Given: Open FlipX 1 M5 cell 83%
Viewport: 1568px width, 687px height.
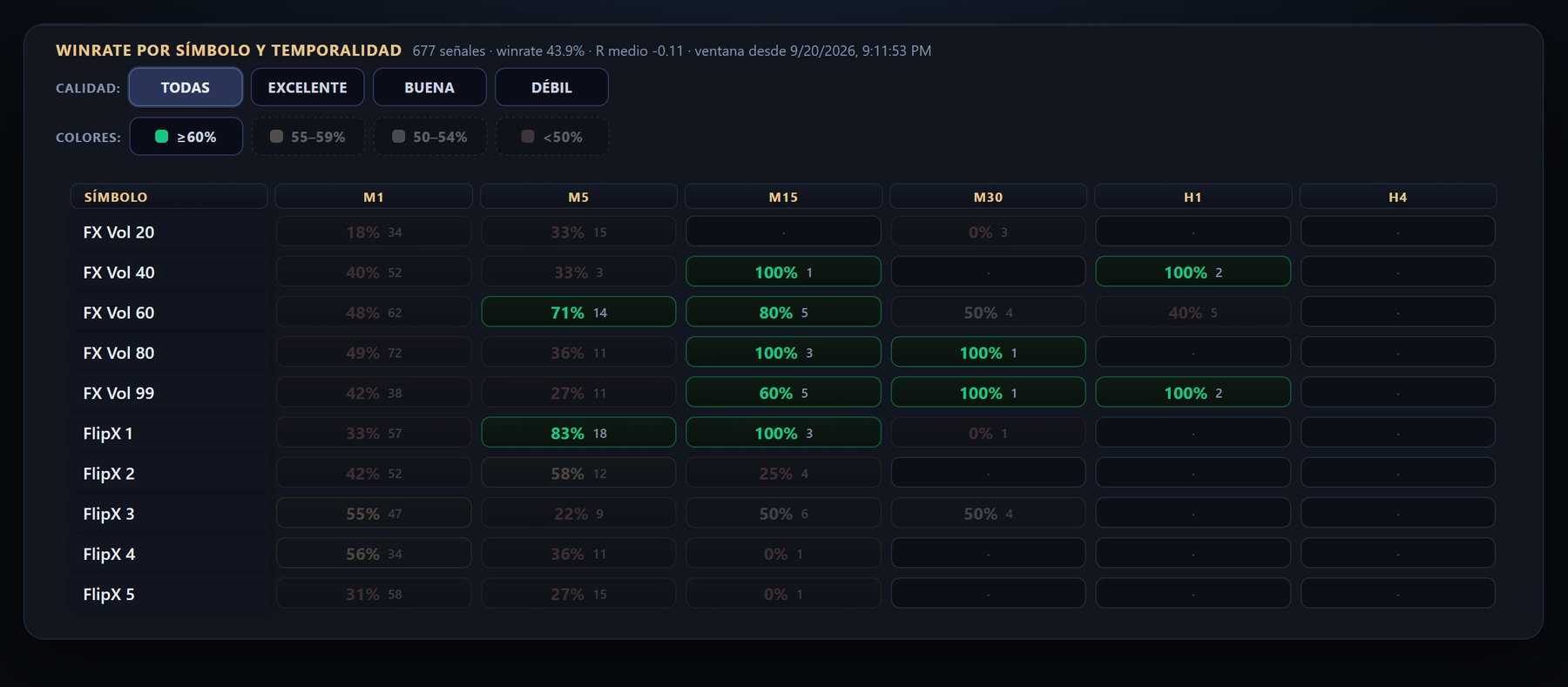Looking at the screenshot, I should (x=578, y=432).
